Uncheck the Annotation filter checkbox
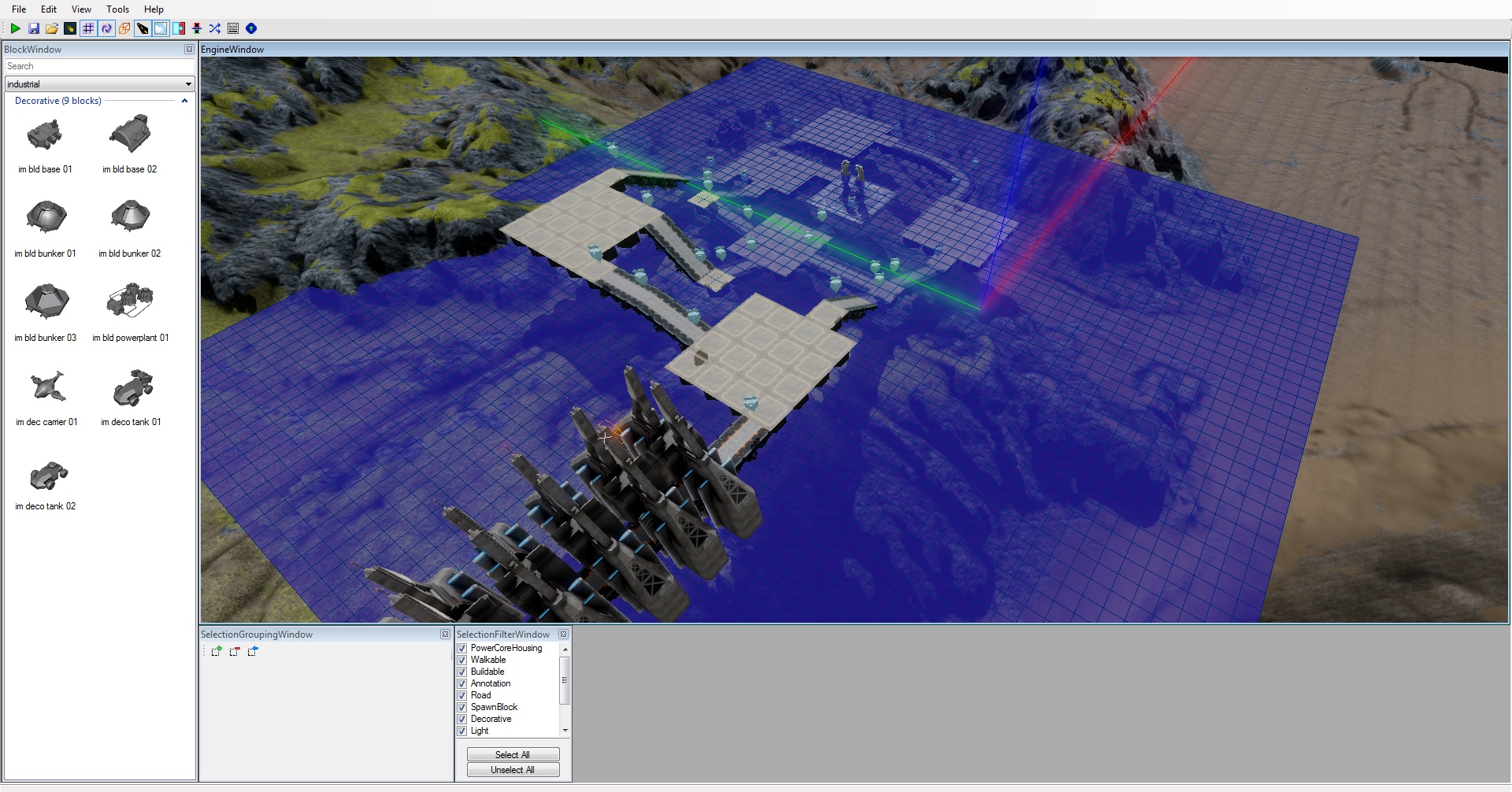1512x792 pixels. pos(462,683)
